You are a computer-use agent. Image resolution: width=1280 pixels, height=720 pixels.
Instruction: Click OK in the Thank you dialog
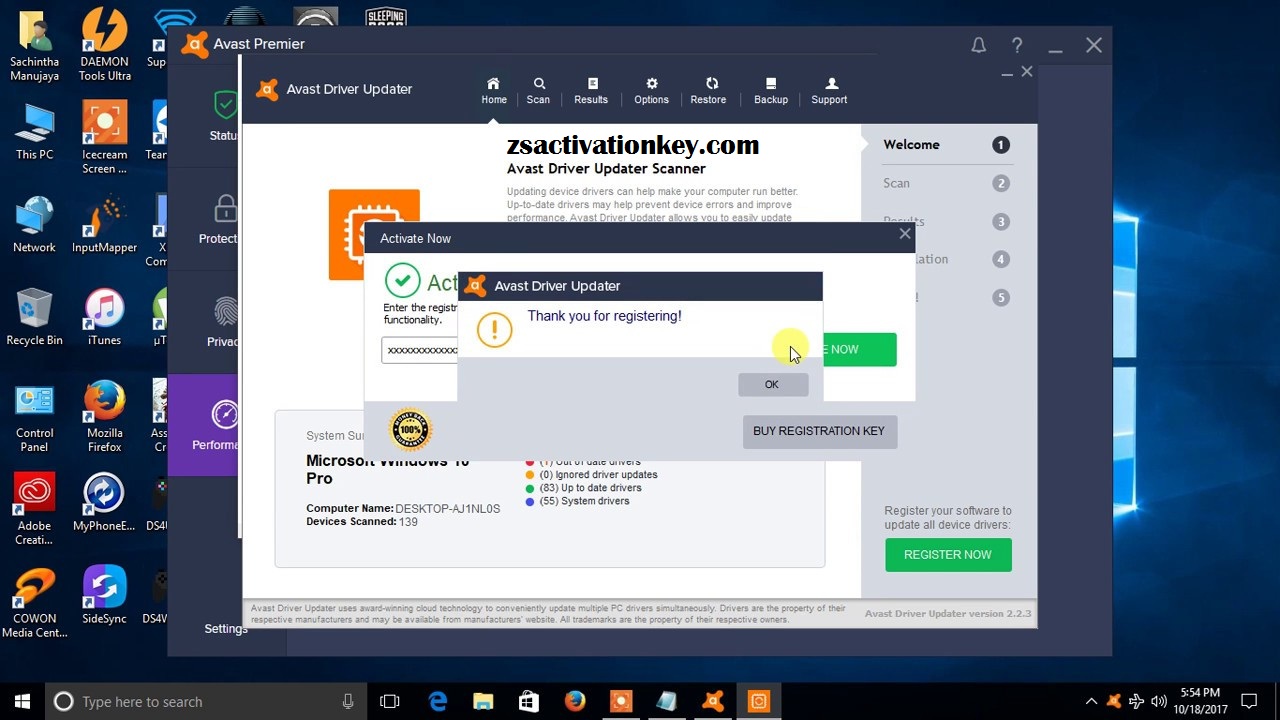[772, 384]
